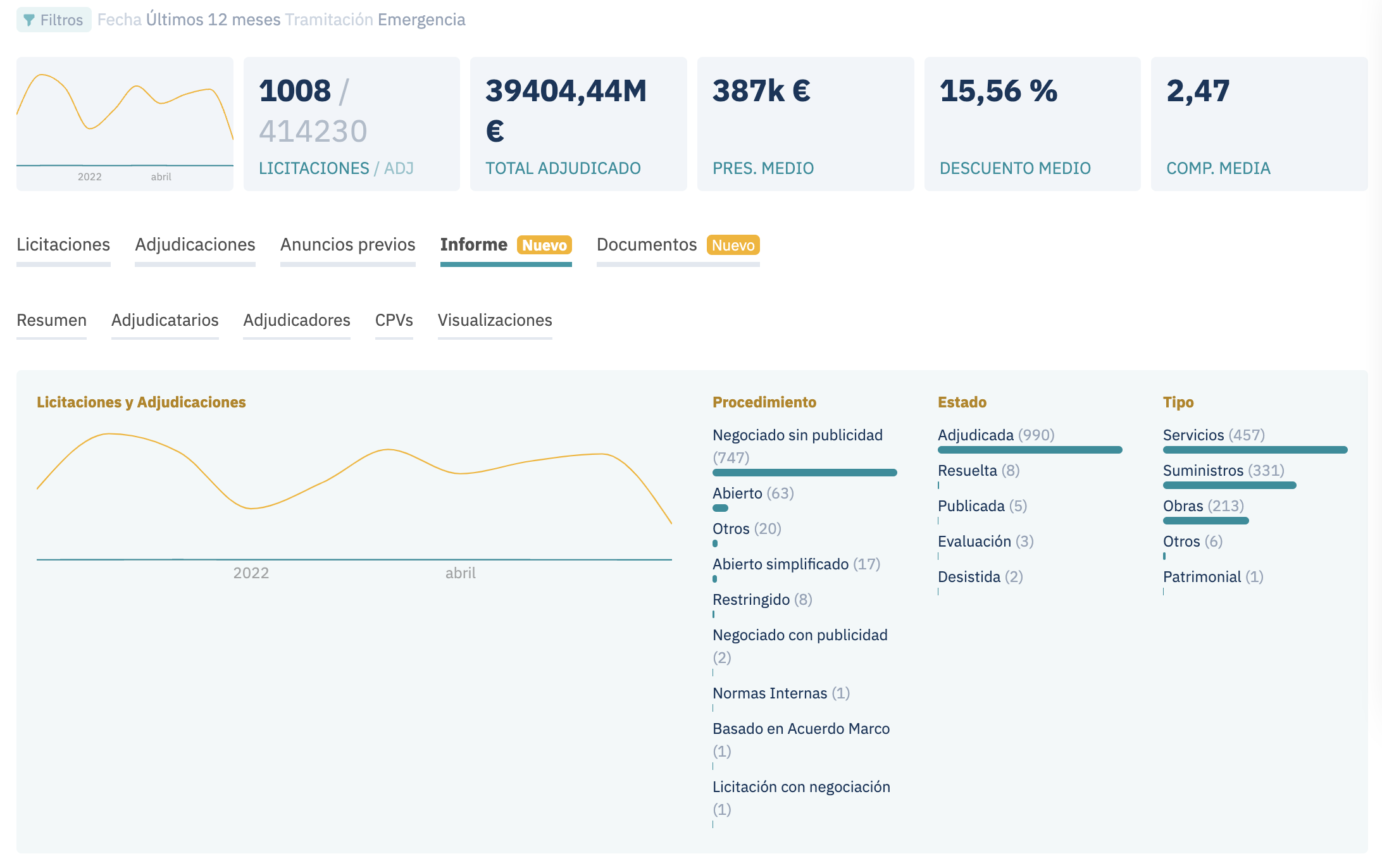Select the Anuncios previos tab
The height and width of the screenshot is (868, 1382).
[347, 245]
